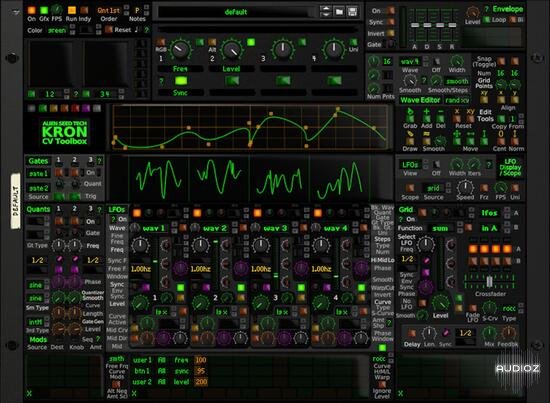Click the Reset X button
550x403 pixels.
point(457,119)
